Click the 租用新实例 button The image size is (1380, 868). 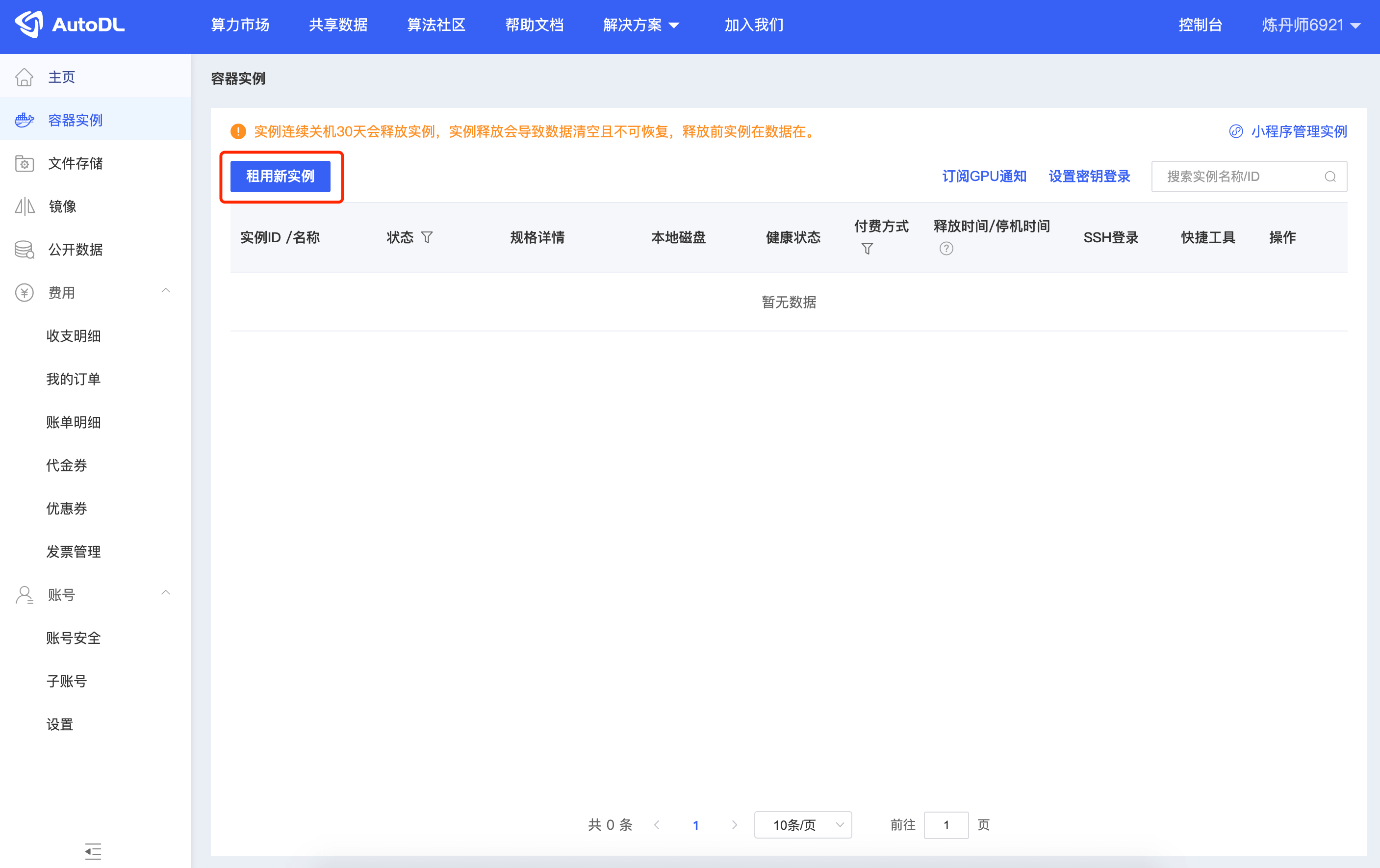[x=280, y=177]
